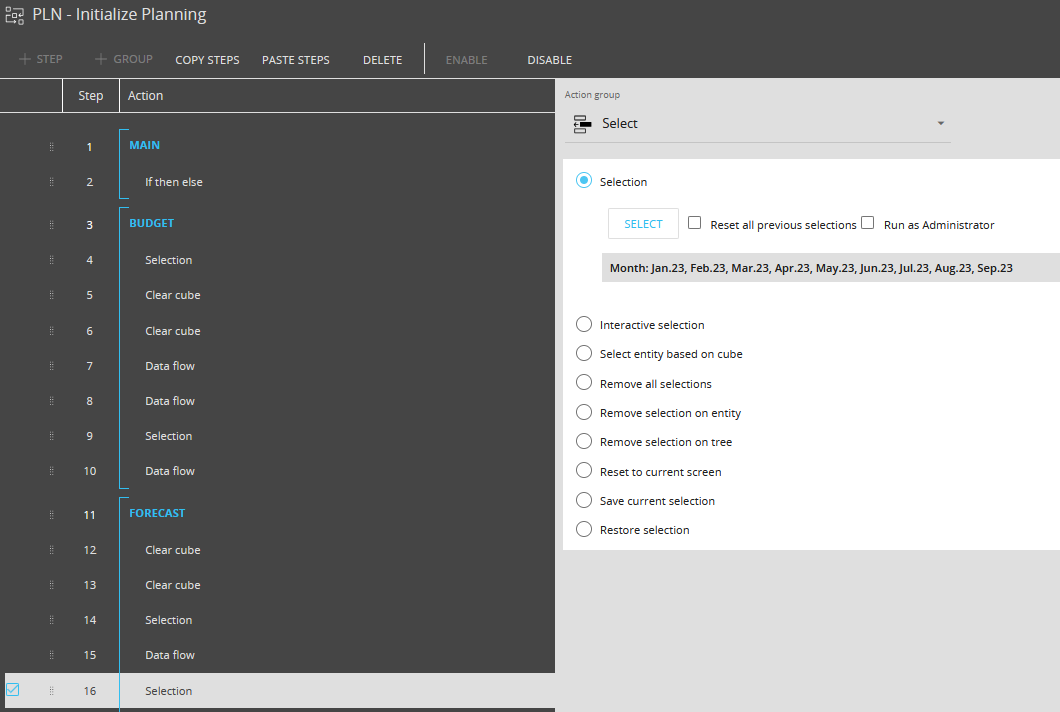The image size is (1060, 712).
Task: Click the drag handle of step 11 FORECAST
Action: (x=51, y=515)
